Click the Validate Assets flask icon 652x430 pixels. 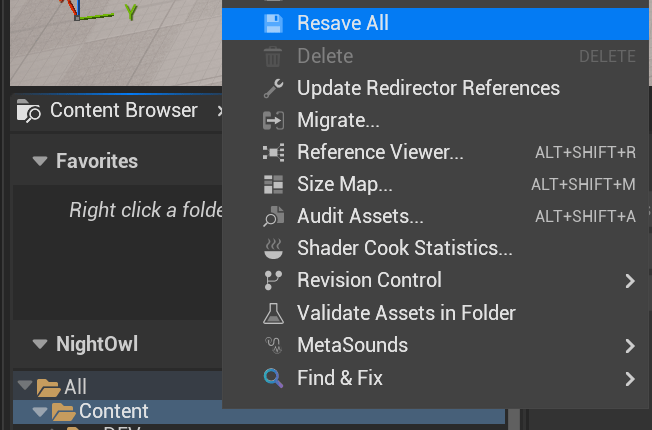click(x=273, y=313)
